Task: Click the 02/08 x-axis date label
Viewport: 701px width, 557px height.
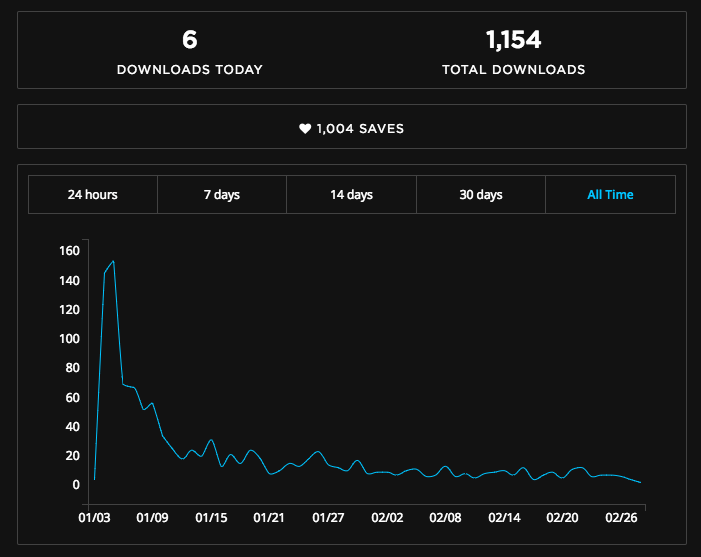Action: 445,518
